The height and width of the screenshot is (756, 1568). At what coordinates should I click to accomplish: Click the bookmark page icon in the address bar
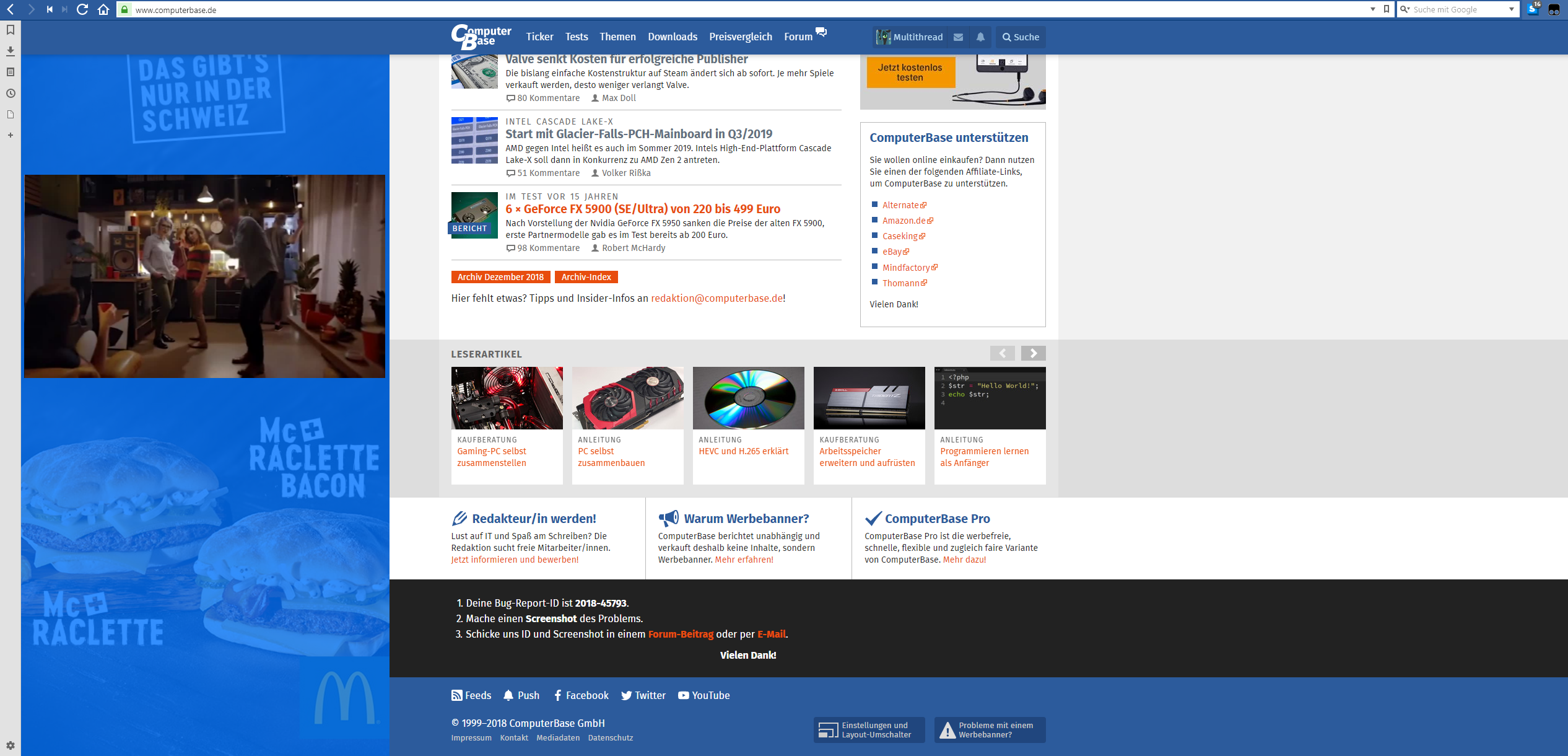click(x=1386, y=9)
